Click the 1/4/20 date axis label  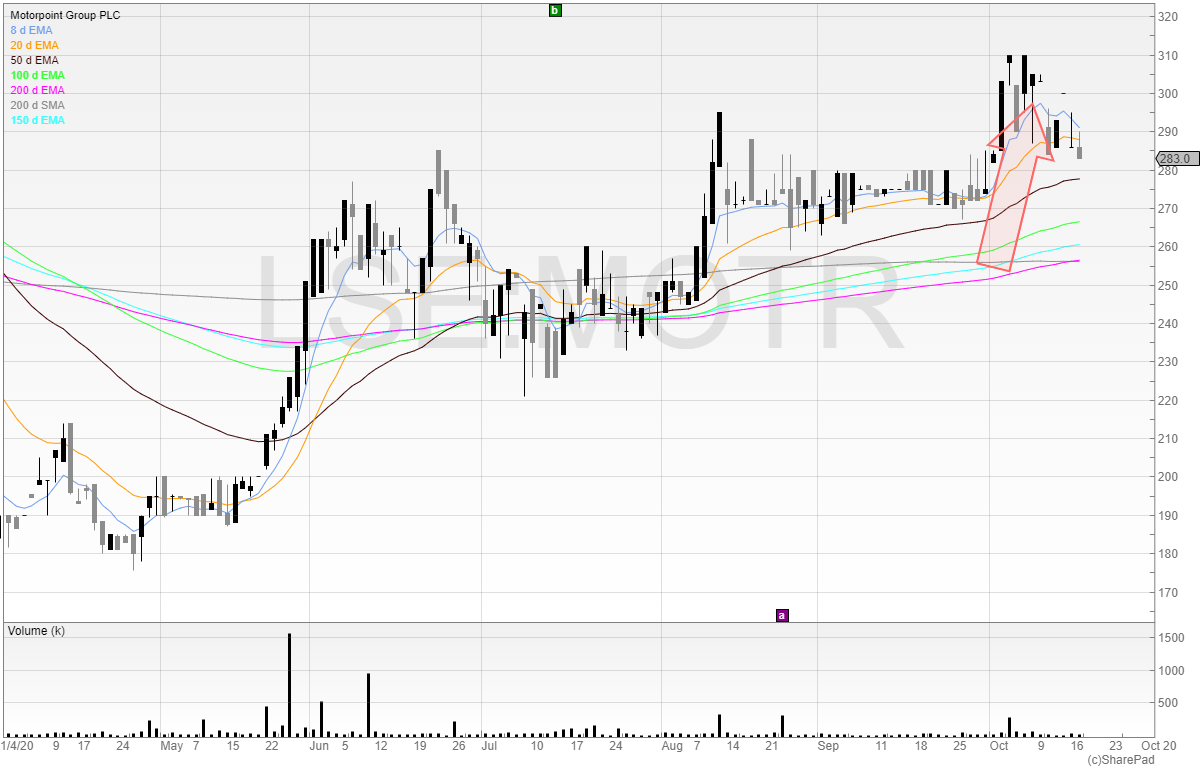[17, 746]
